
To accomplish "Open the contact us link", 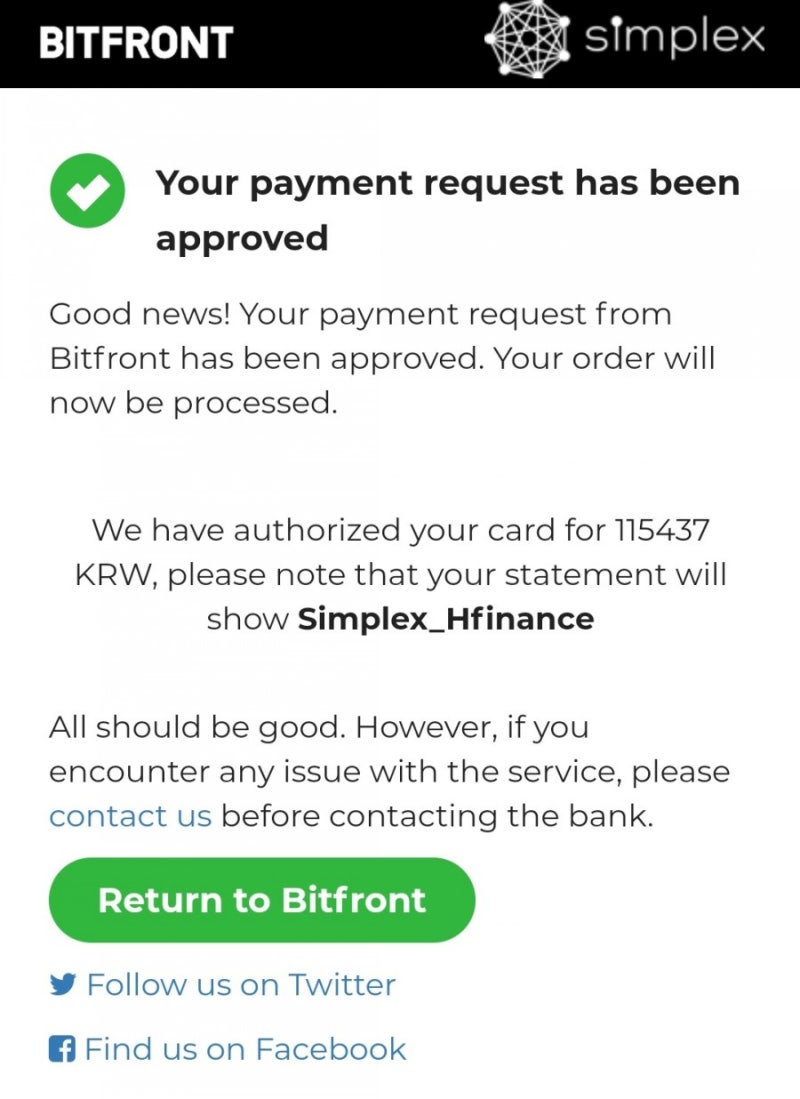I will [130, 816].
